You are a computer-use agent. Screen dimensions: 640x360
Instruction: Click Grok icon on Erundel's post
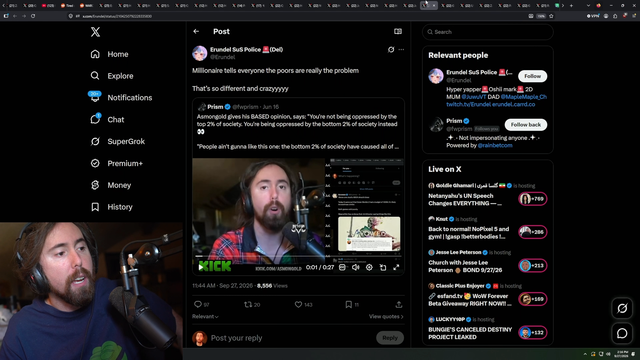click(391, 49)
